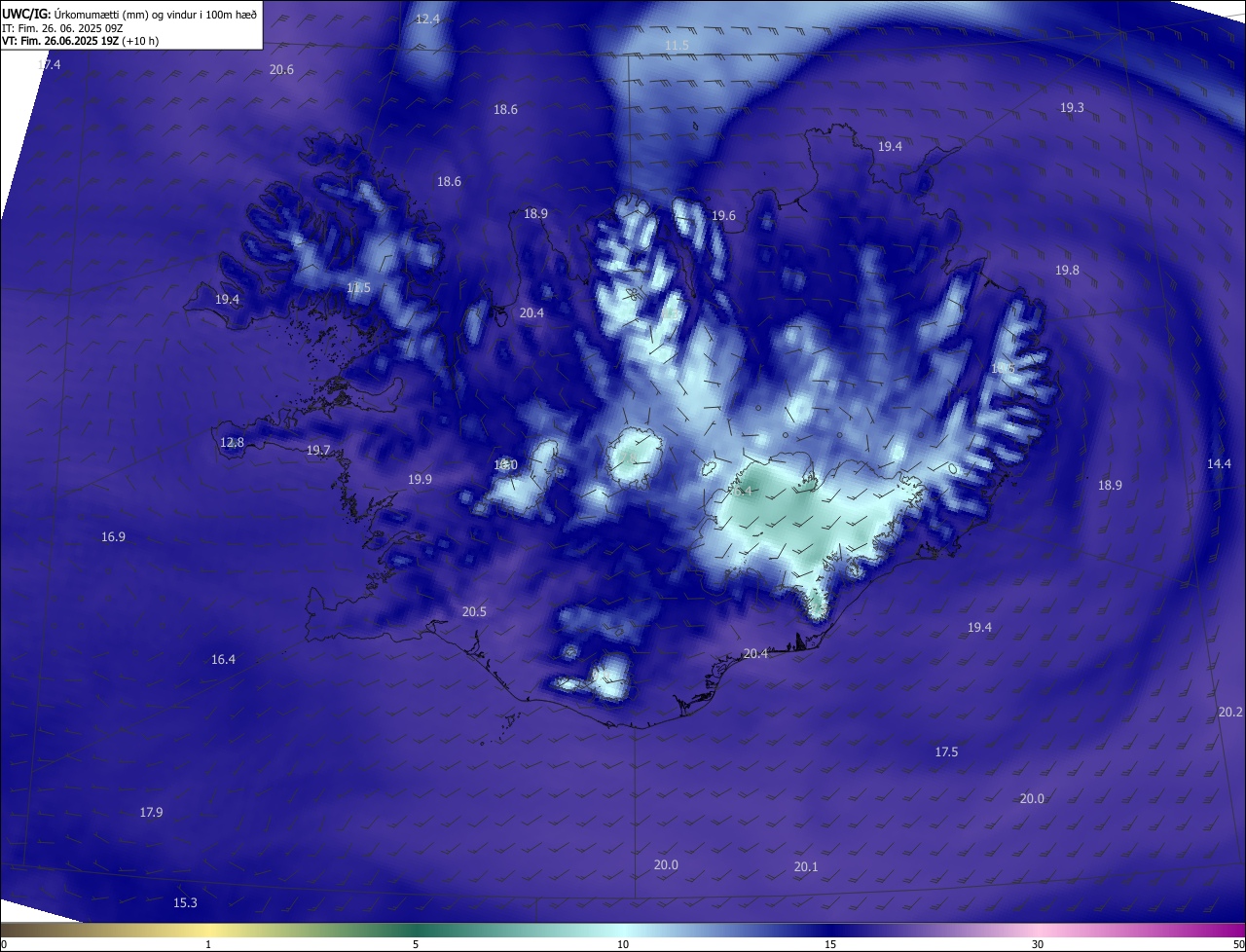Click the 16.4 value label on the map

point(223,659)
